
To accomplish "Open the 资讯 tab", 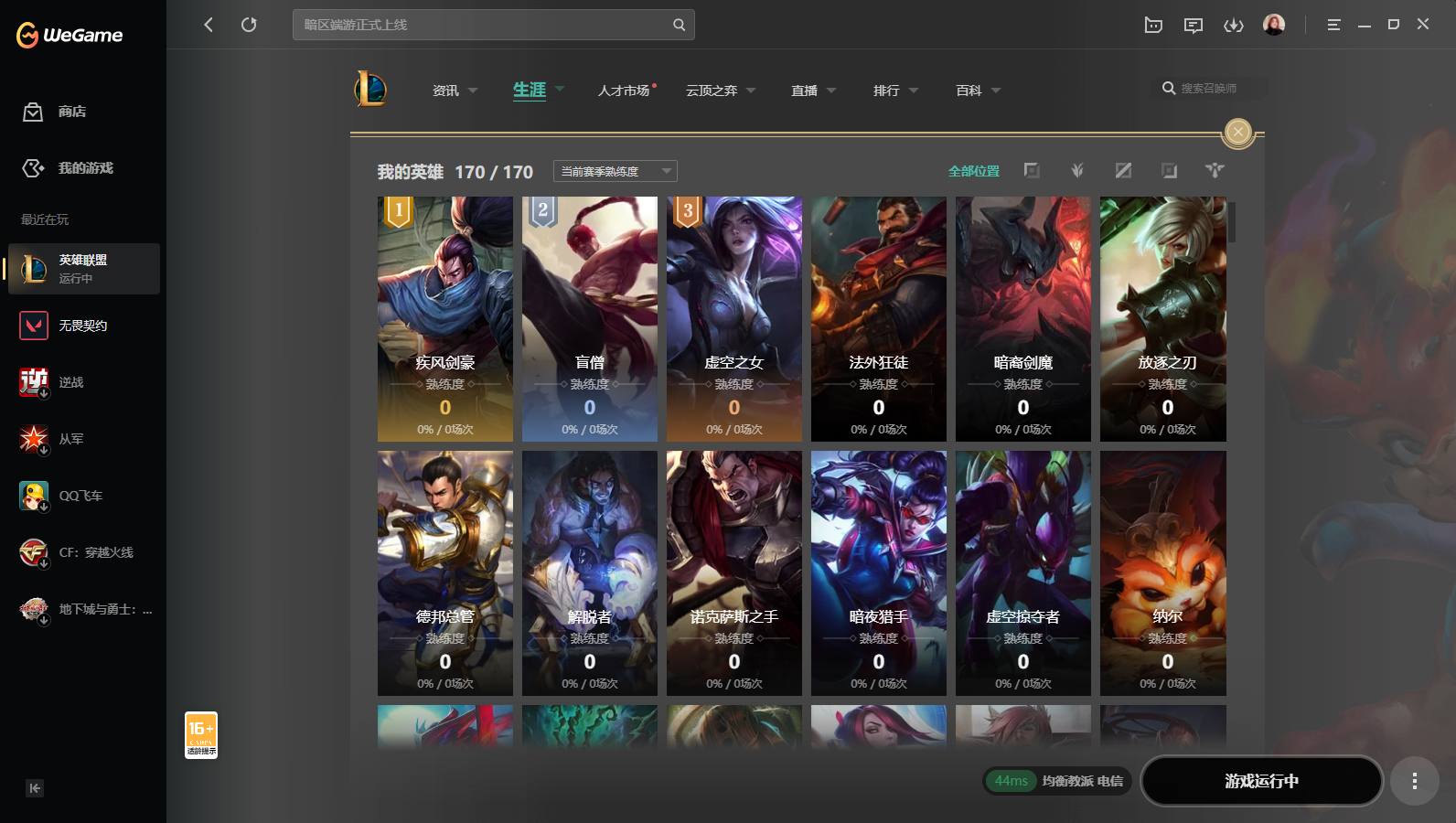I will (x=445, y=91).
